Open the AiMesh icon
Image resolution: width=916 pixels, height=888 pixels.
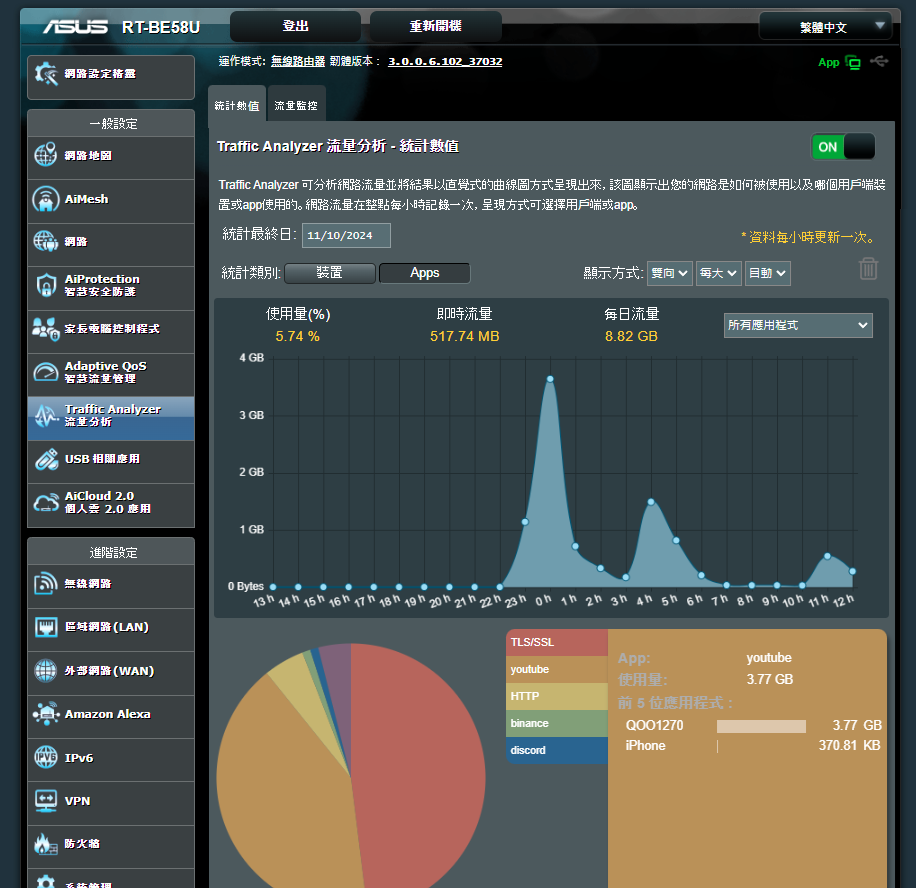coord(46,199)
